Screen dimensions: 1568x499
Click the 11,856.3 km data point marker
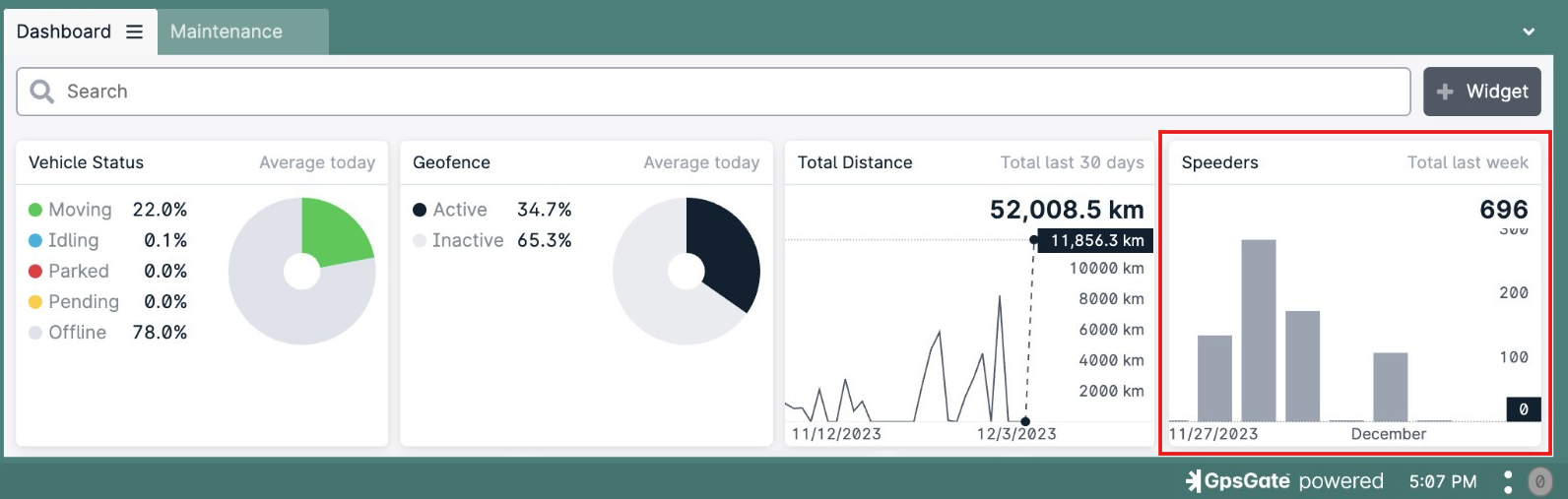1033,240
